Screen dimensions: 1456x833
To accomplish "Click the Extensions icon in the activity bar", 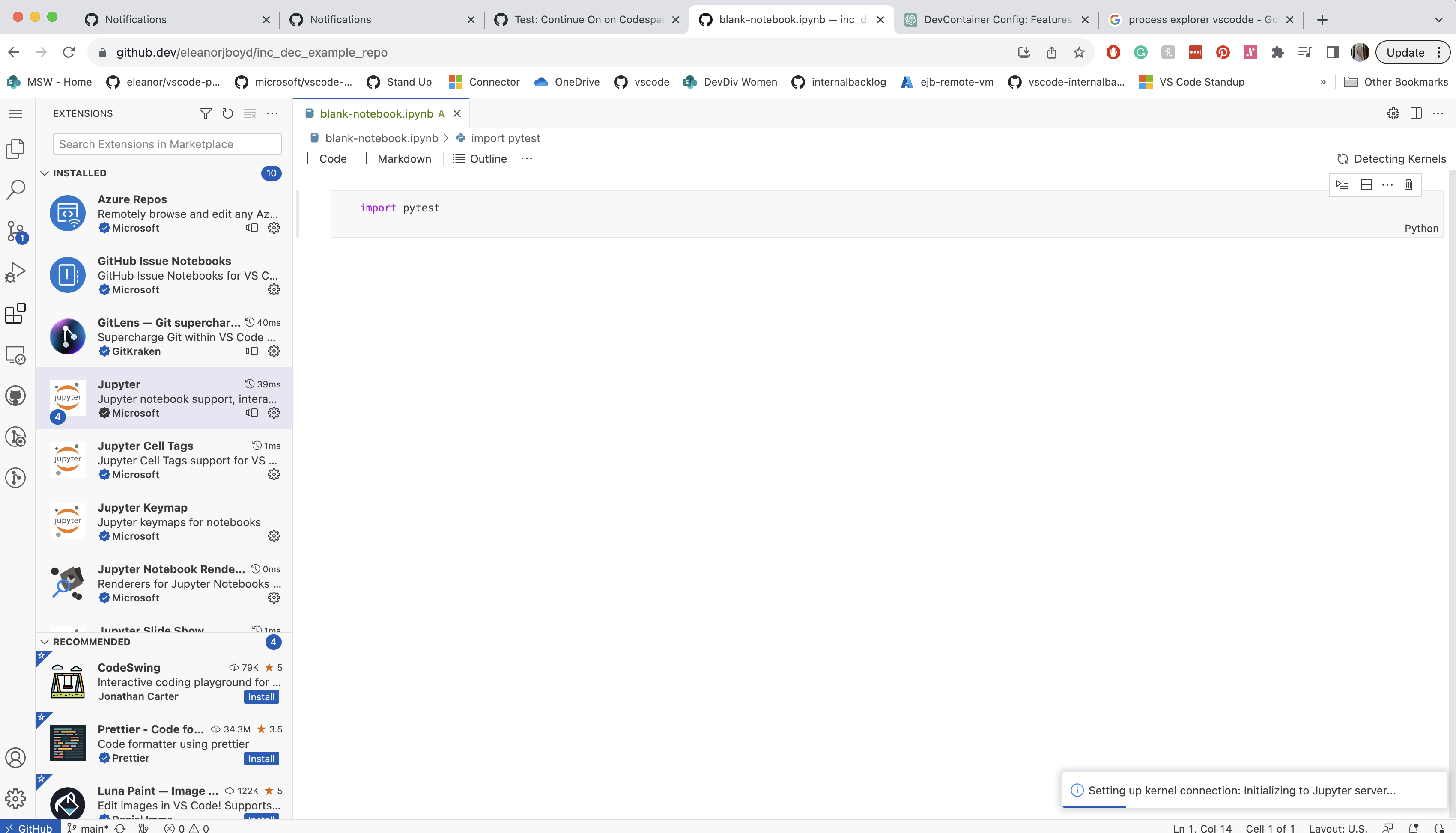I will pyautogui.click(x=15, y=313).
